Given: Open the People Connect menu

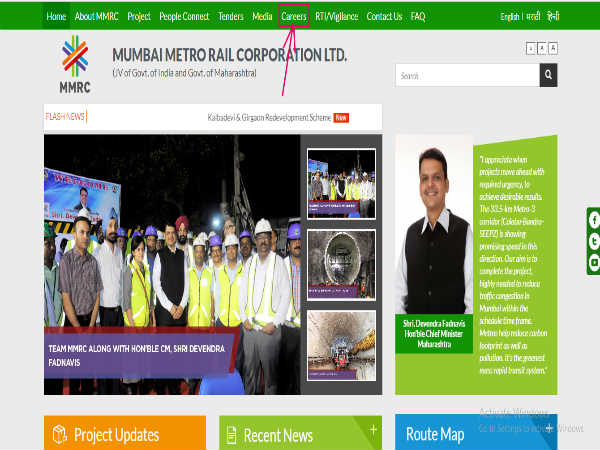Looking at the screenshot, I should (184, 16).
